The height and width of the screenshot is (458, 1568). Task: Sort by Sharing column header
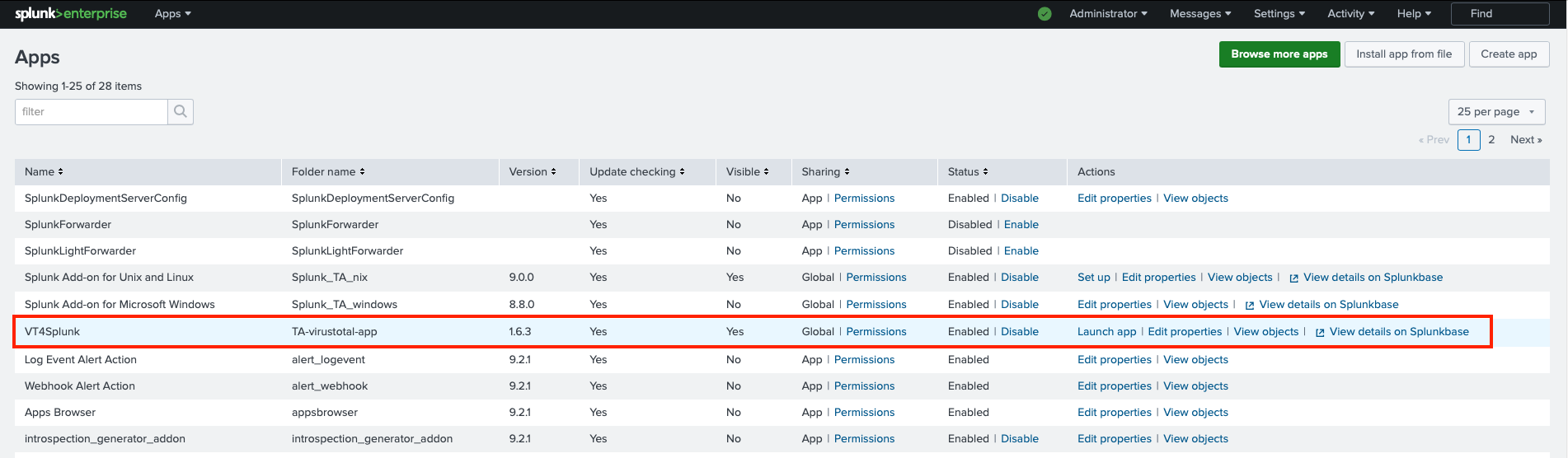825,172
